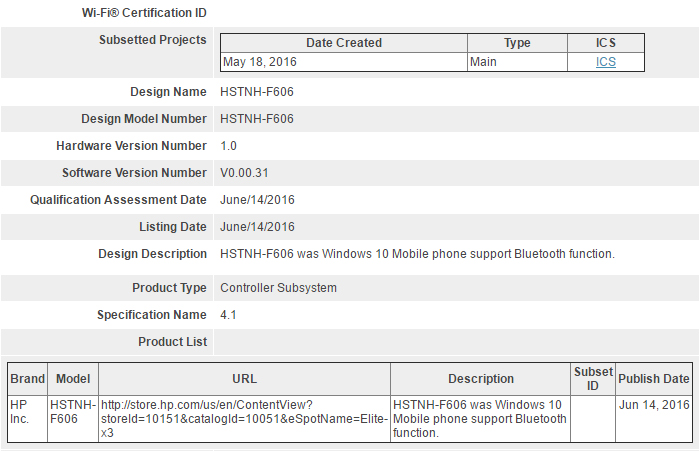Open the ICS link in Subsetted Projects
The width and height of the screenshot is (700, 451).
pyautogui.click(x=605, y=62)
